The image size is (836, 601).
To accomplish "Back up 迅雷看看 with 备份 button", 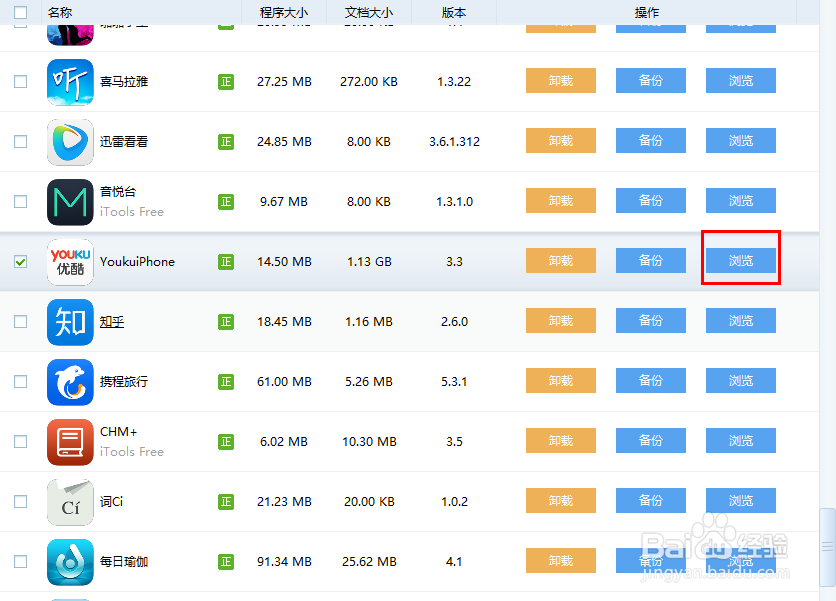I will [x=651, y=141].
